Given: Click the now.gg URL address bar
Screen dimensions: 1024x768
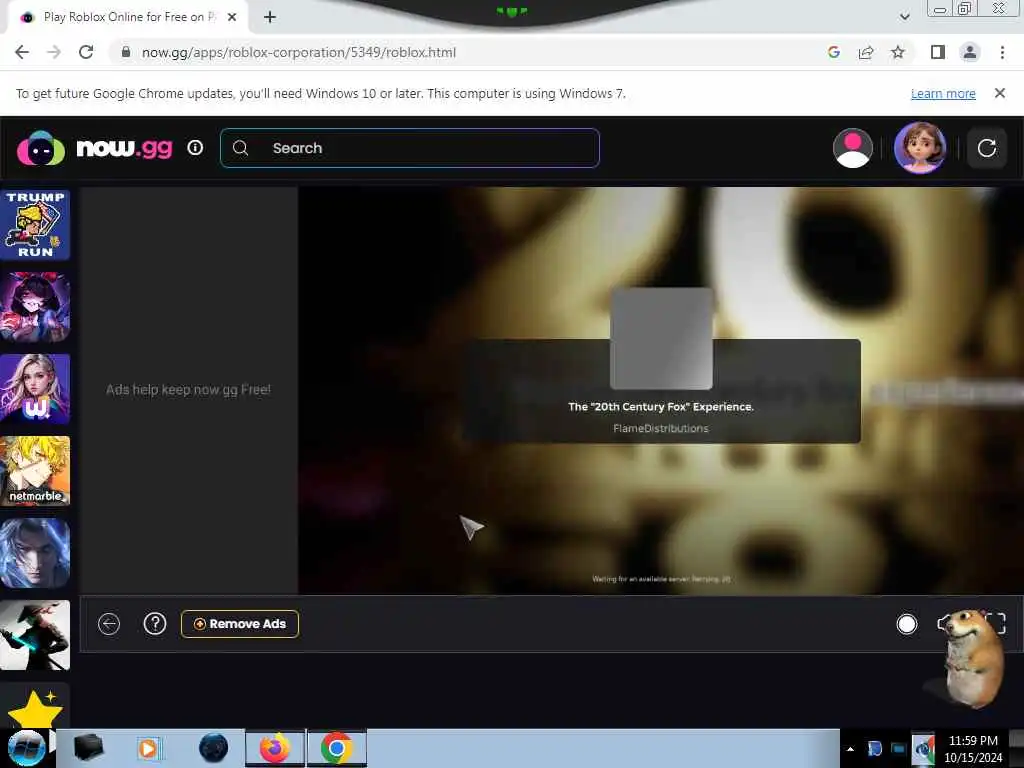Looking at the screenshot, I should coord(298,52).
